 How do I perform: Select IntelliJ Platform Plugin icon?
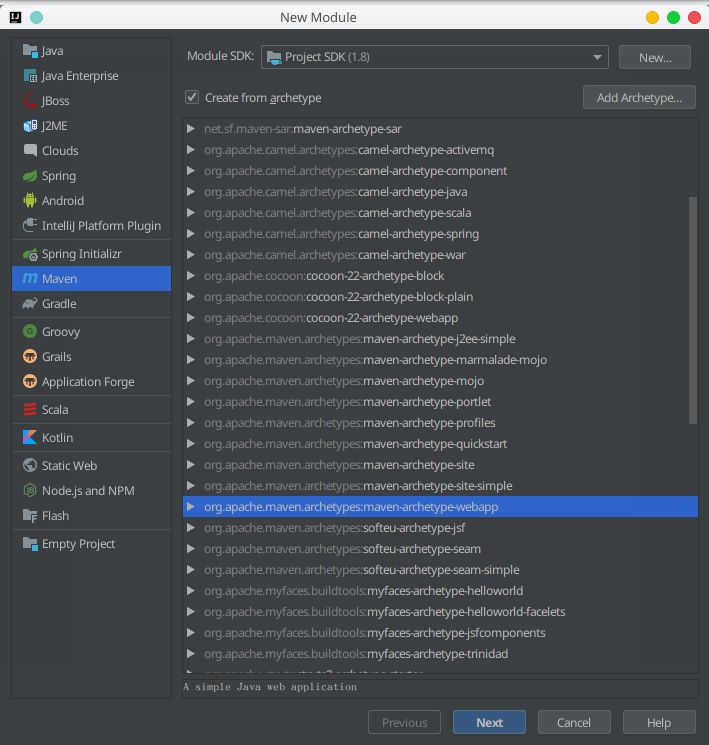(30, 225)
